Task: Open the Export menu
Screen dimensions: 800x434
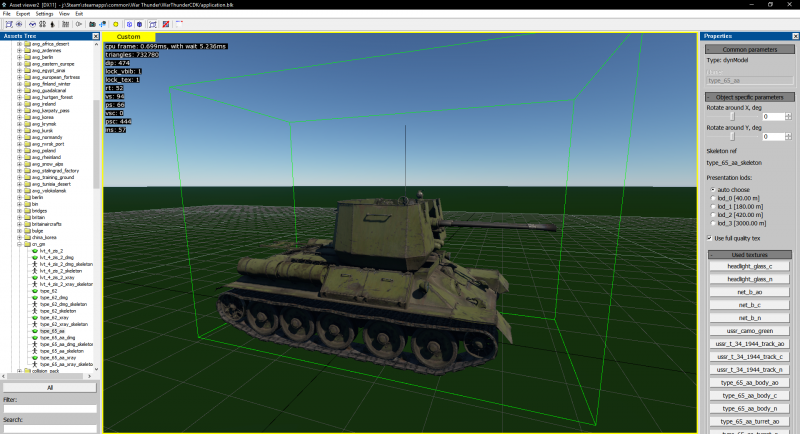Action: 23,14
